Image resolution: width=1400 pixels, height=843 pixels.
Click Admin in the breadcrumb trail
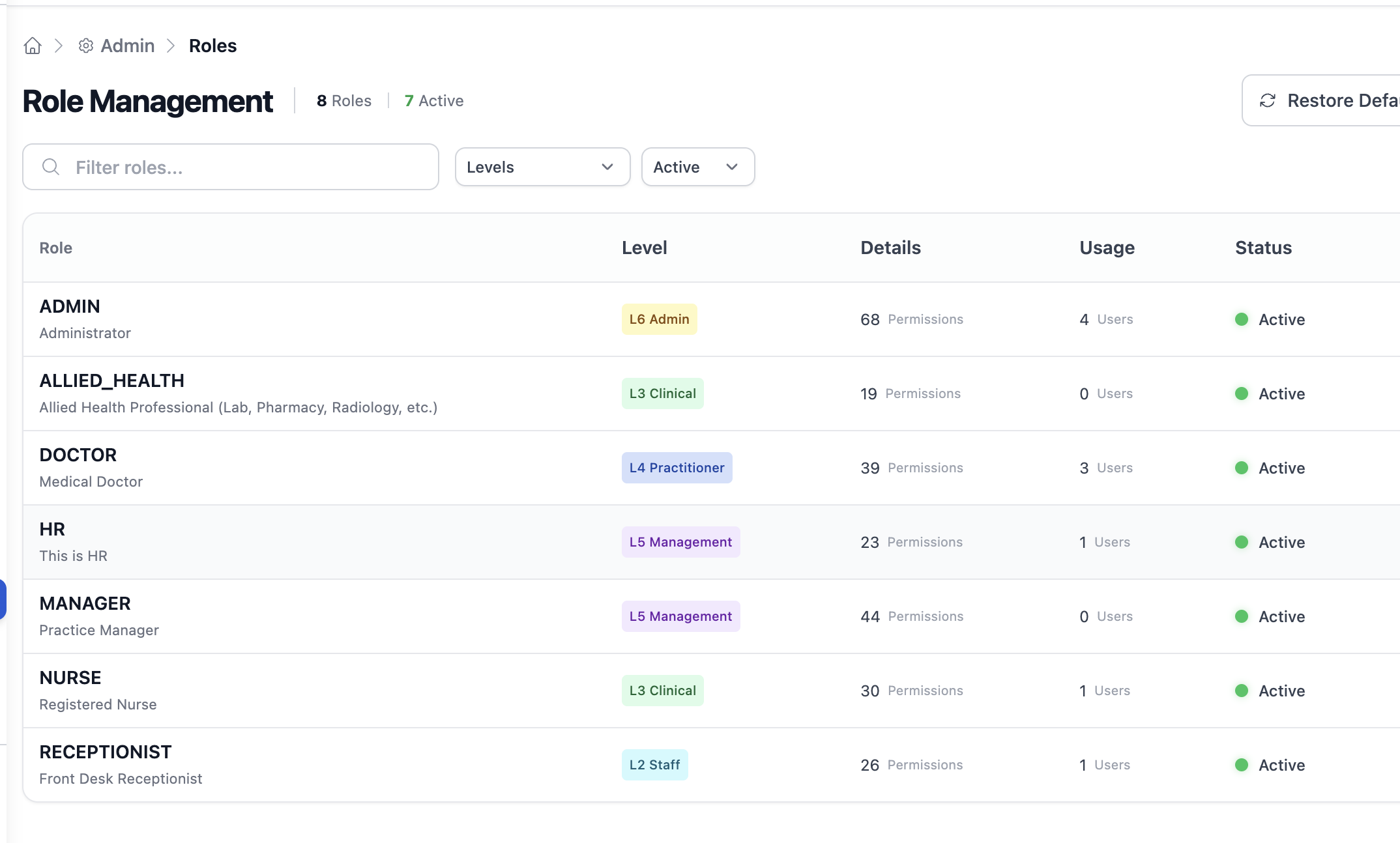(127, 46)
